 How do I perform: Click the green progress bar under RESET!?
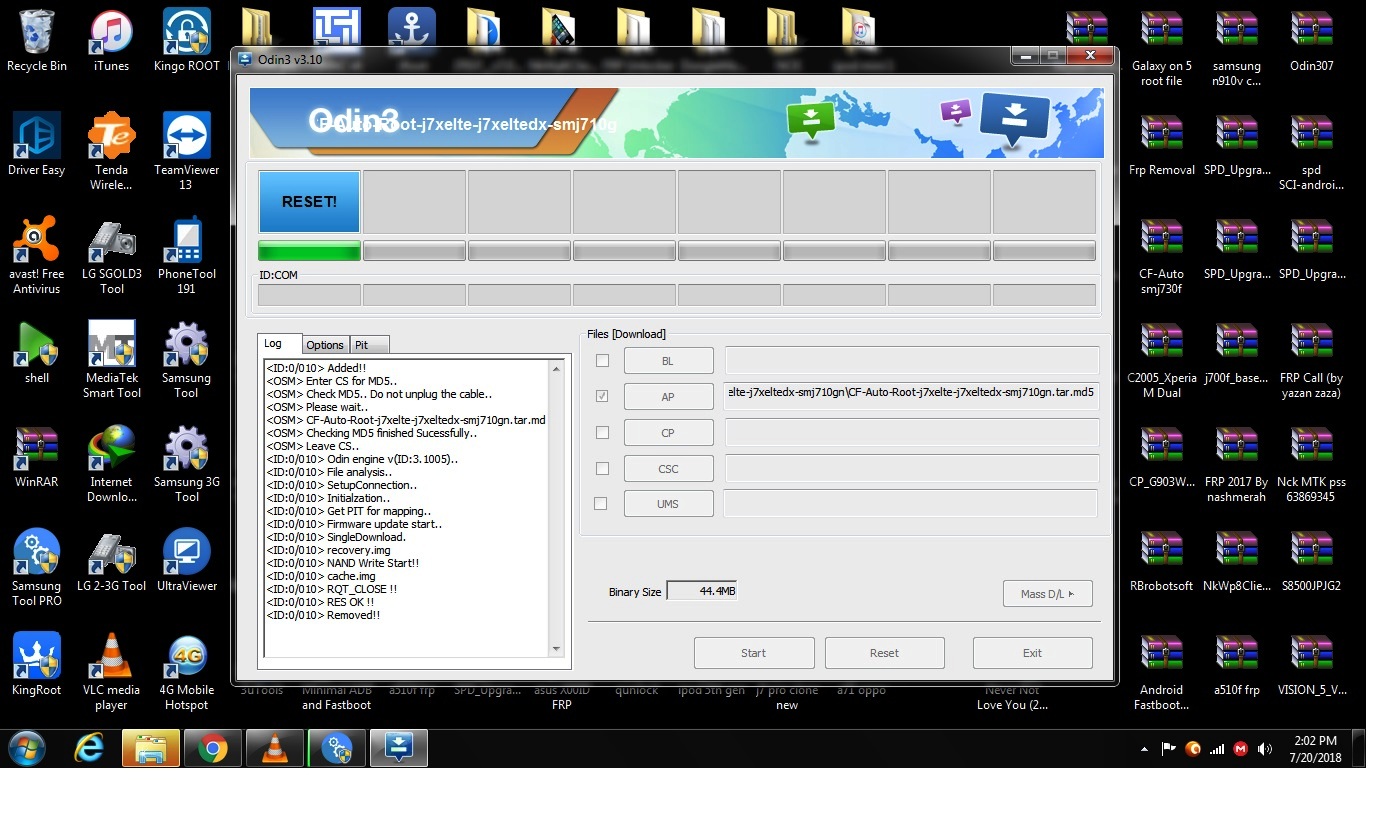[309, 251]
